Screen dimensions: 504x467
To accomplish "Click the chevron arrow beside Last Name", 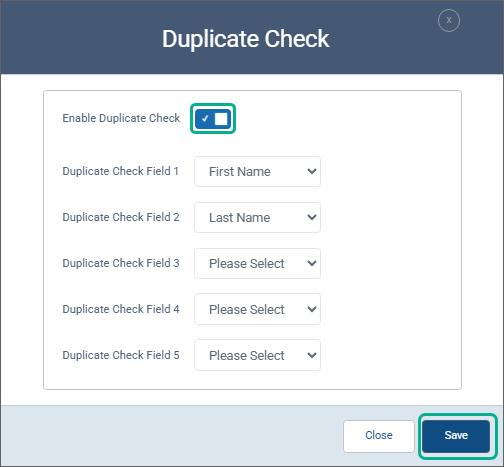I will 312,217.
